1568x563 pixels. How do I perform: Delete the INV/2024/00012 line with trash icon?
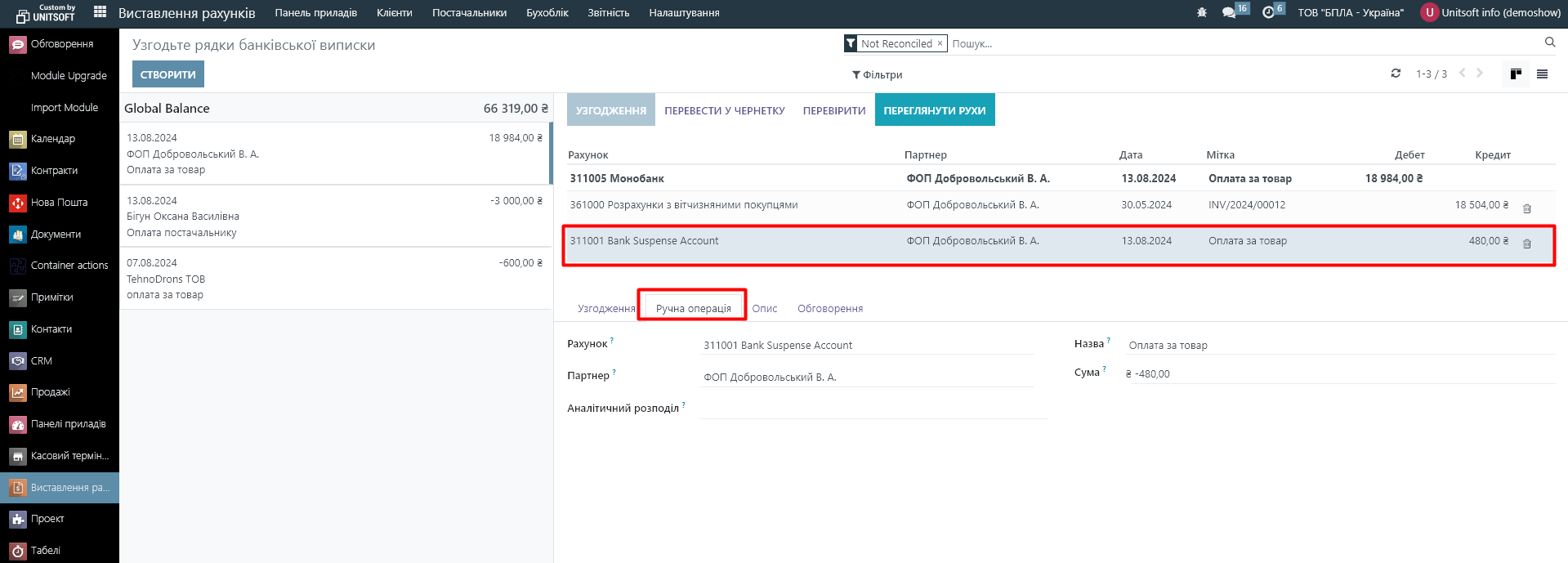coord(1526,208)
